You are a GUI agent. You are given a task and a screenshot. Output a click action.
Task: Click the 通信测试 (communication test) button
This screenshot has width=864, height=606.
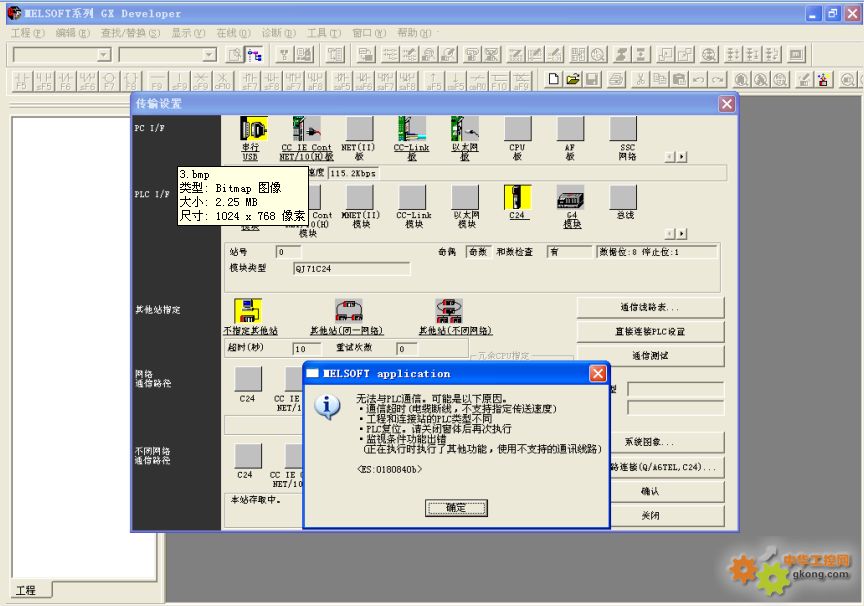pos(650,356)
